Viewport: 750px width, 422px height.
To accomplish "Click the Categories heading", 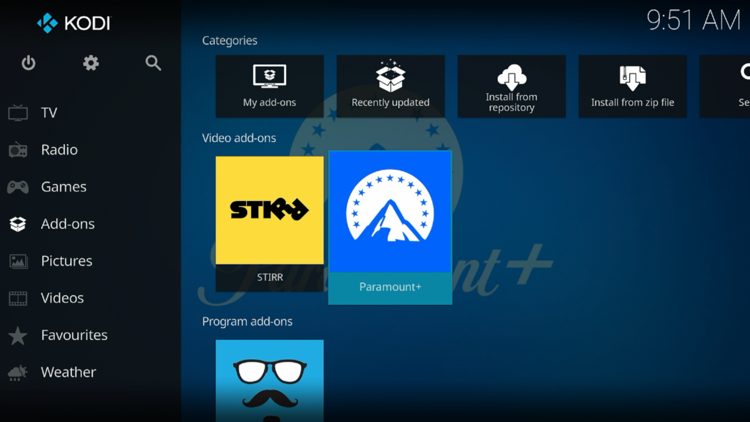I will [x=230, y=41].
